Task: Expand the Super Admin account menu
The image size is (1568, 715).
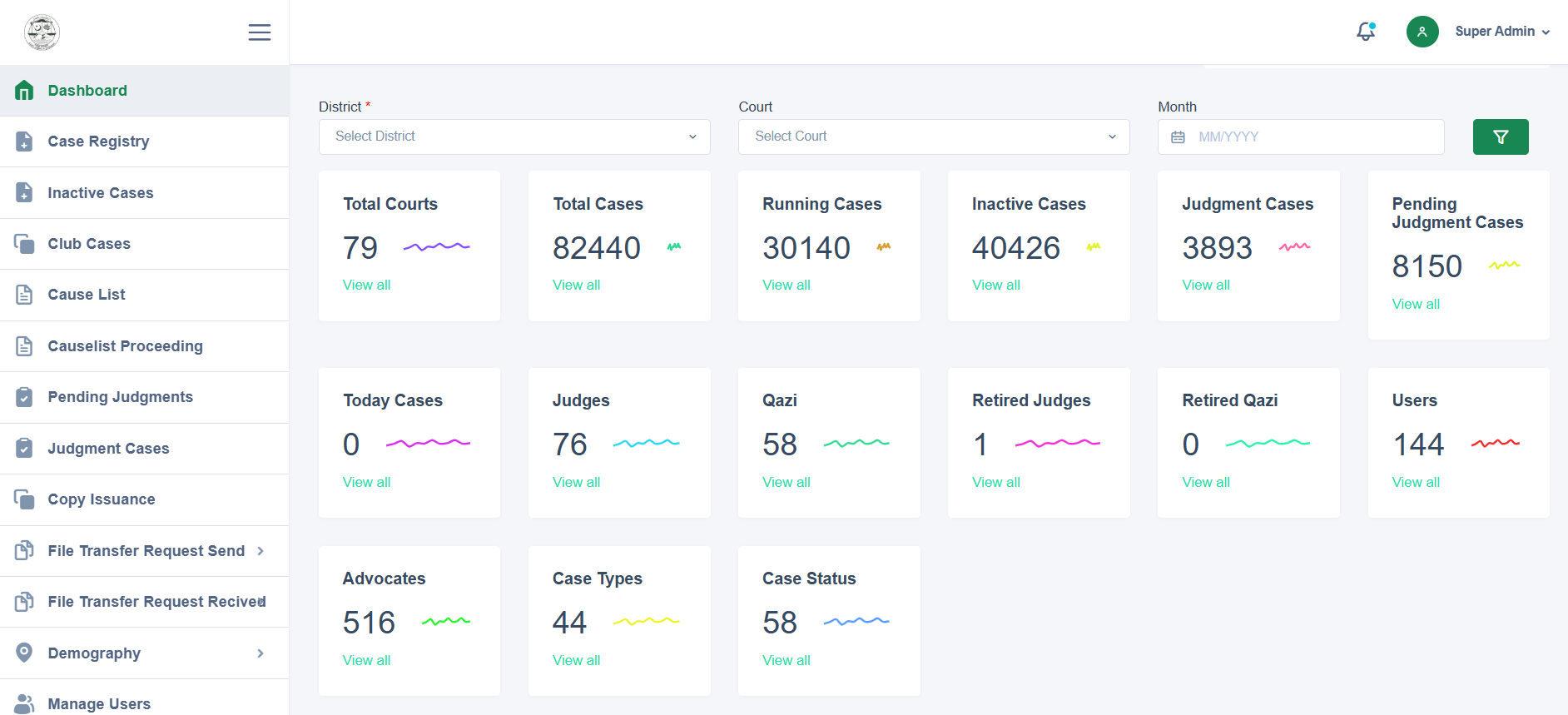Action: coord(1501,32)
